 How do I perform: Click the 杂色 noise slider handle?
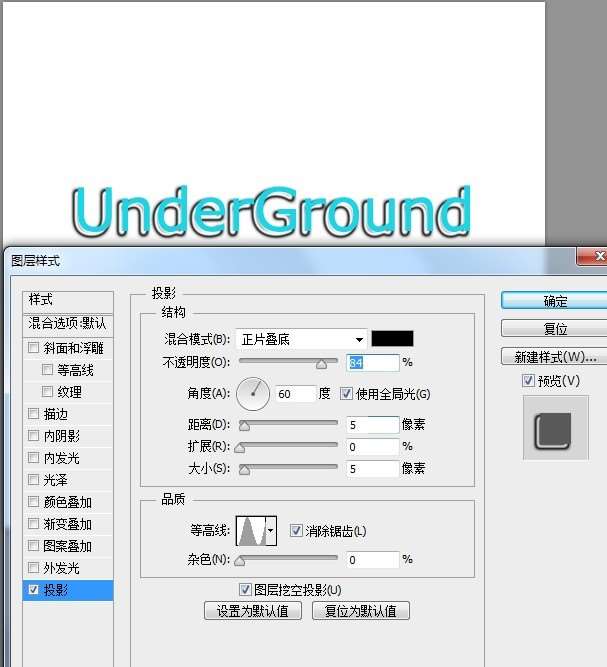(240, 562)
